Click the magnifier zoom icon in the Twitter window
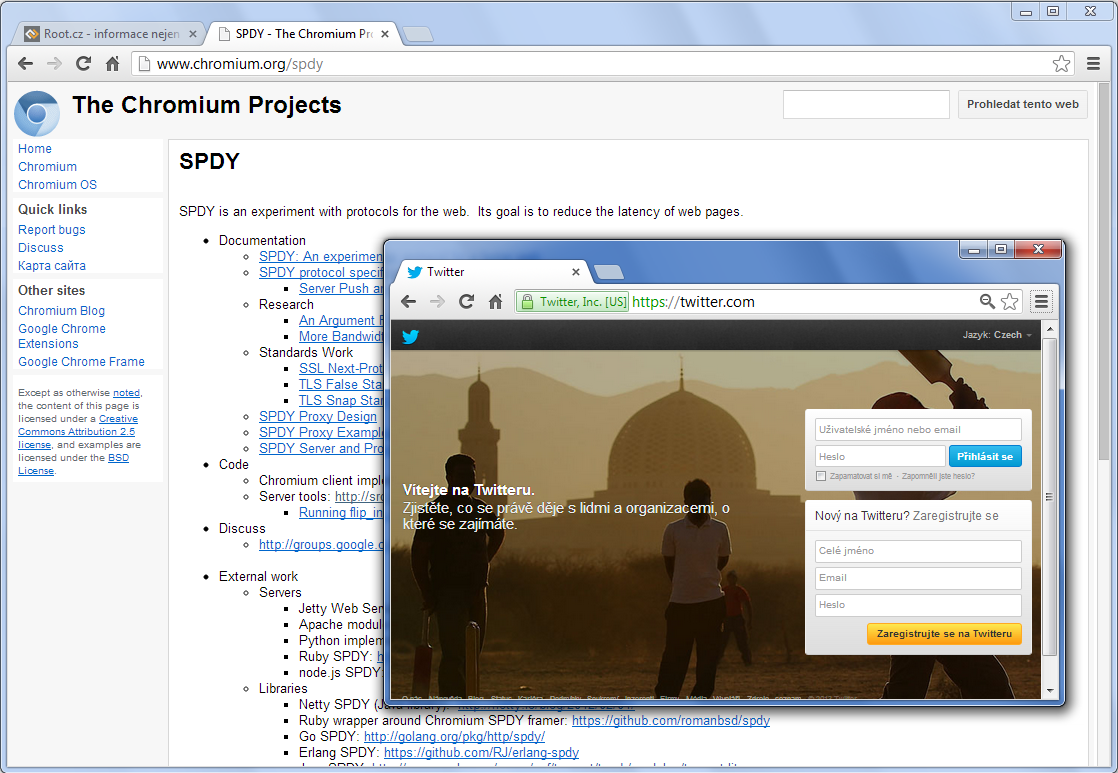 coord(988,301)
